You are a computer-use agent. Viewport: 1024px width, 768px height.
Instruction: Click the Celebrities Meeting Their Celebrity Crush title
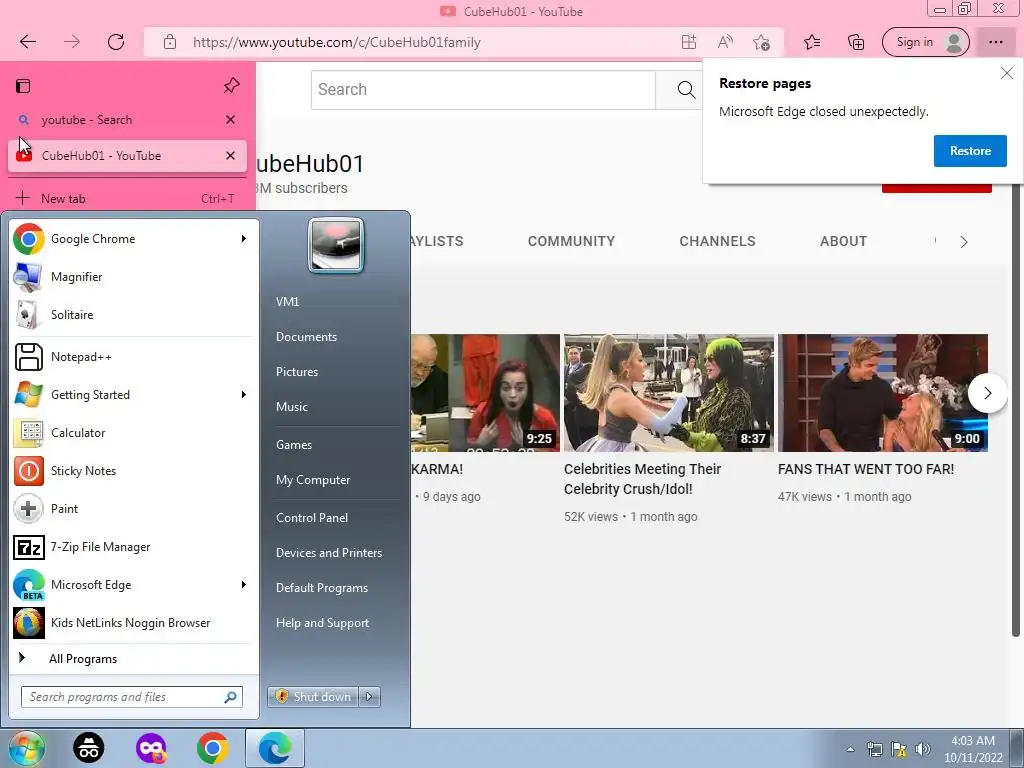[x=642, y=479]
